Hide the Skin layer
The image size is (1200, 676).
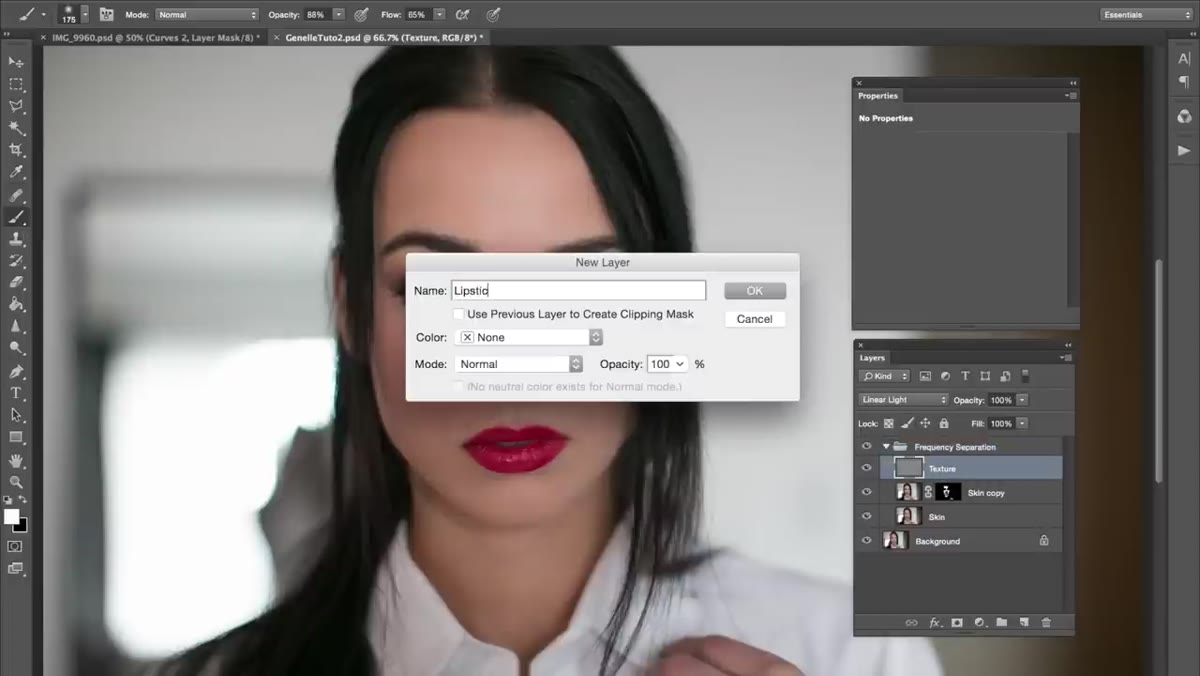coord(867,516)
